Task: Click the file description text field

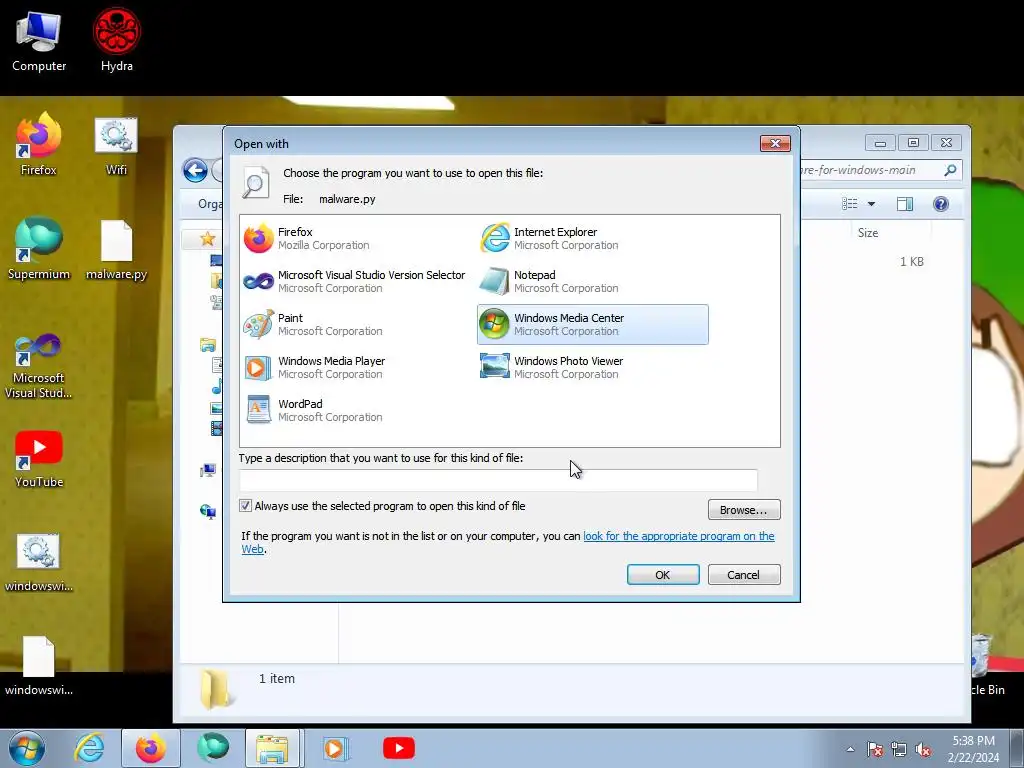Action: [498, 480]
